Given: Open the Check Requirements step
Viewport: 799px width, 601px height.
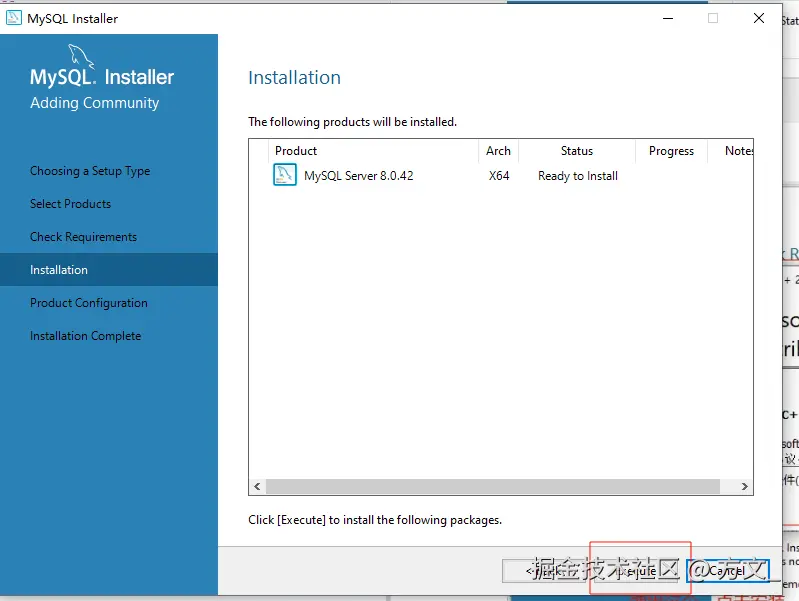Looking at the screenshot, I should [x=83, y=237].
